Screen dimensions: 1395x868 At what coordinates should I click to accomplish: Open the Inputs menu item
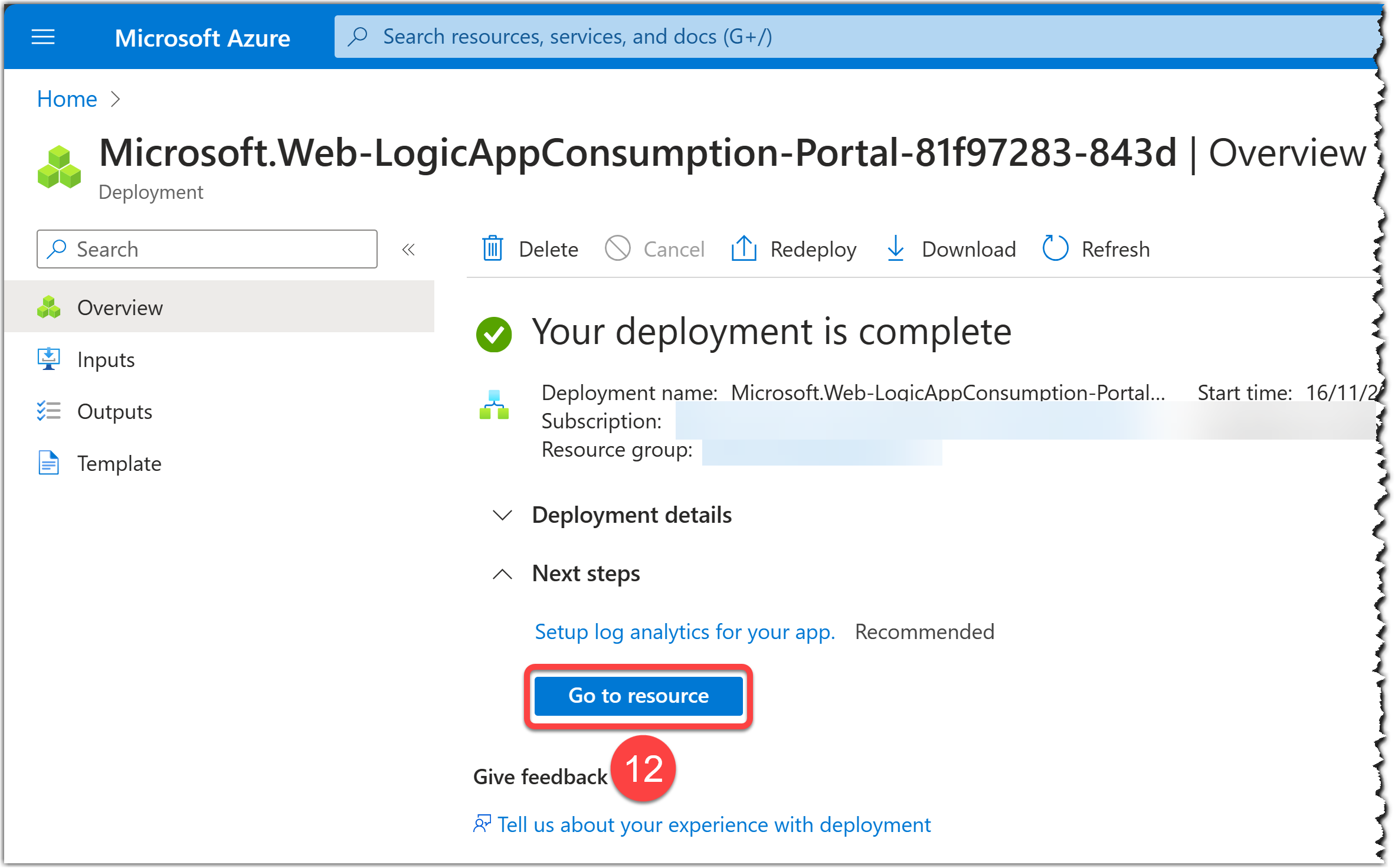(106, 359)
